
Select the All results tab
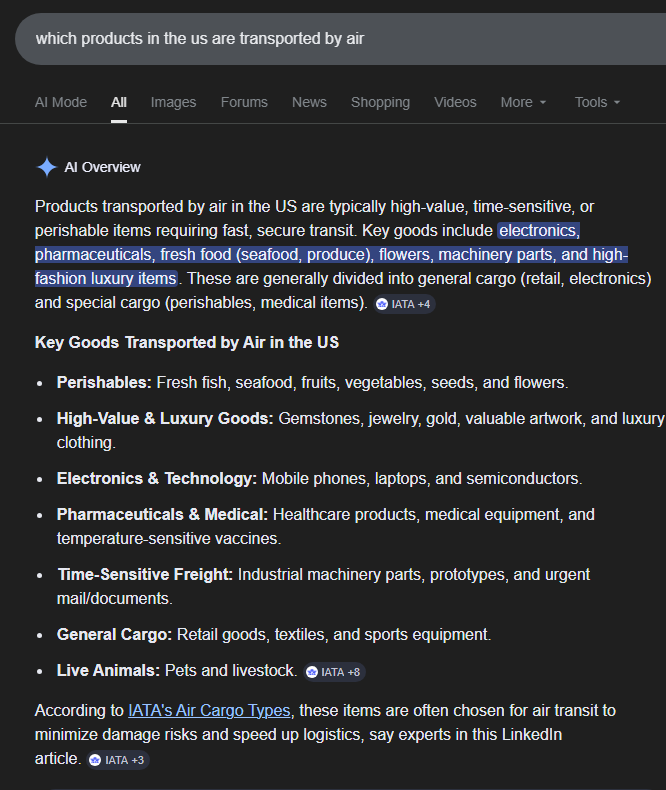pos(119,102)
